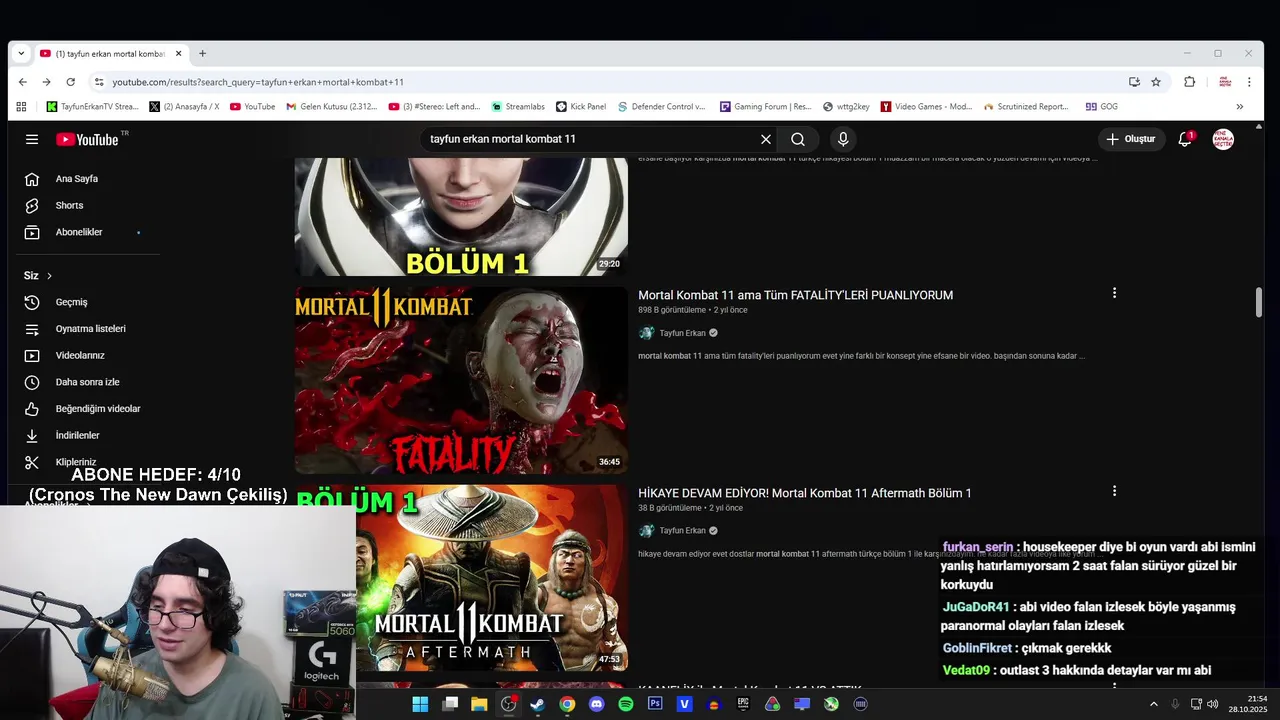Open TayfunErkanTV Stream bookmark
The width and height of the screenshot is (1280, 720).
[93, 106]
